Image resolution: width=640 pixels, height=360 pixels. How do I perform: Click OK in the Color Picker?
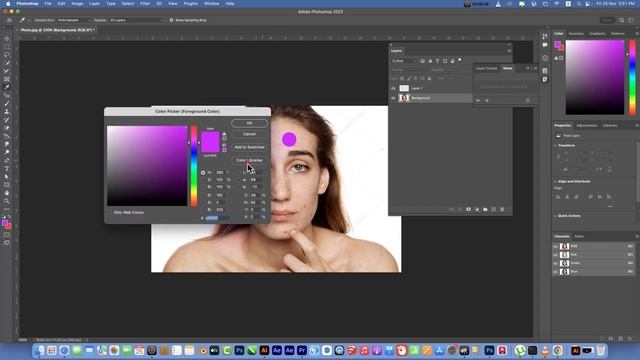pos(249,123)
